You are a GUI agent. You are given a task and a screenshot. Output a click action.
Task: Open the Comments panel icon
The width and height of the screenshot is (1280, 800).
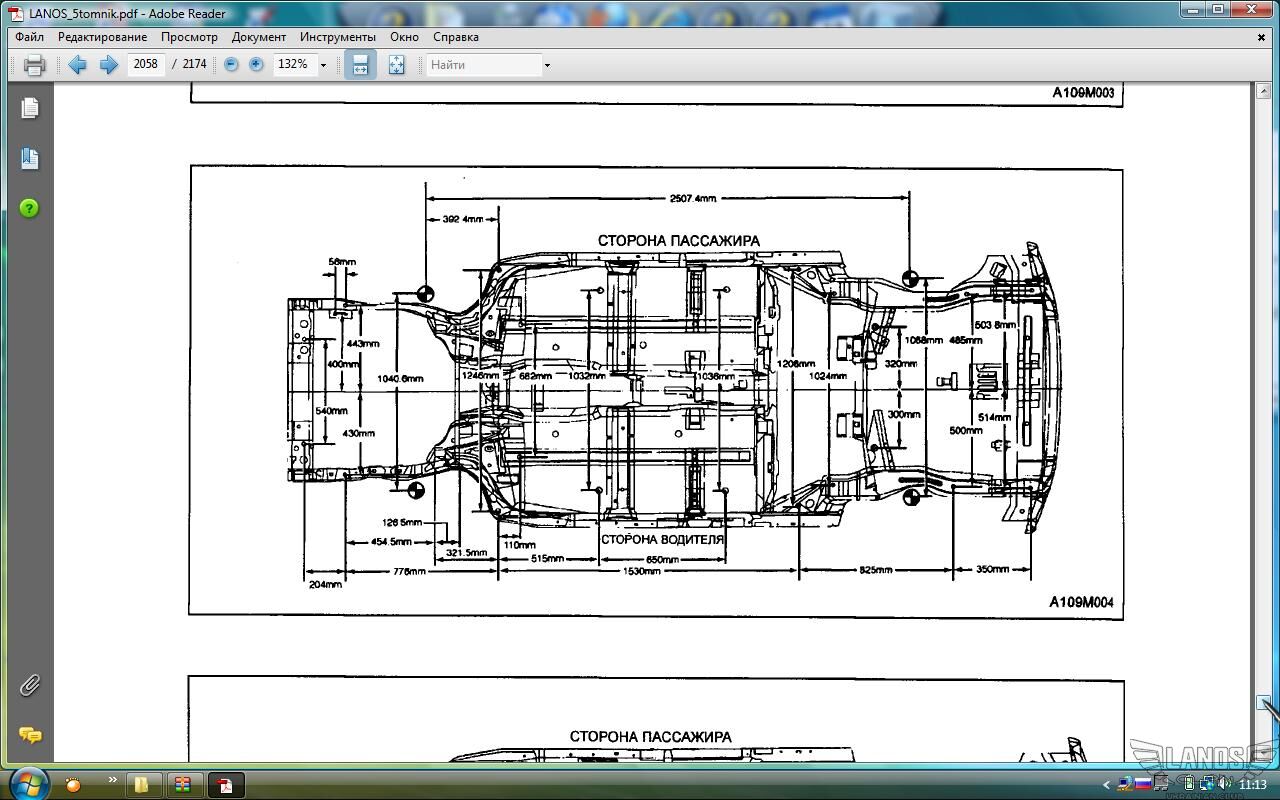click(x=30, y=735)
